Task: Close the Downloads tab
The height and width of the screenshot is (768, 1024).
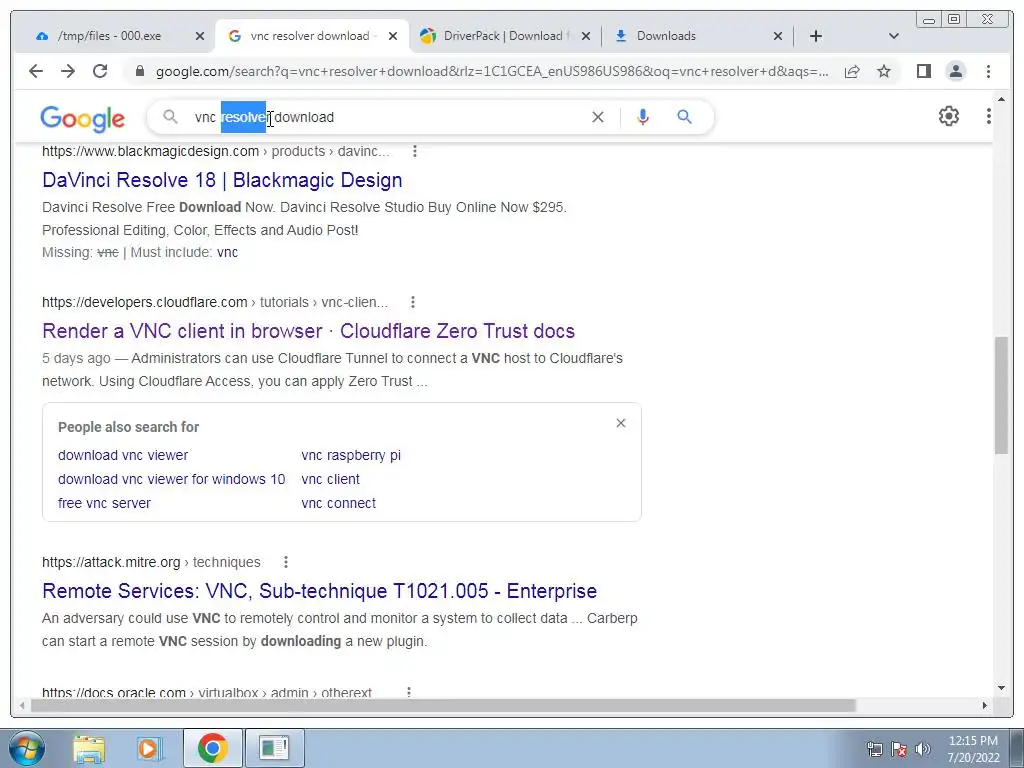Action: [778, 36]
